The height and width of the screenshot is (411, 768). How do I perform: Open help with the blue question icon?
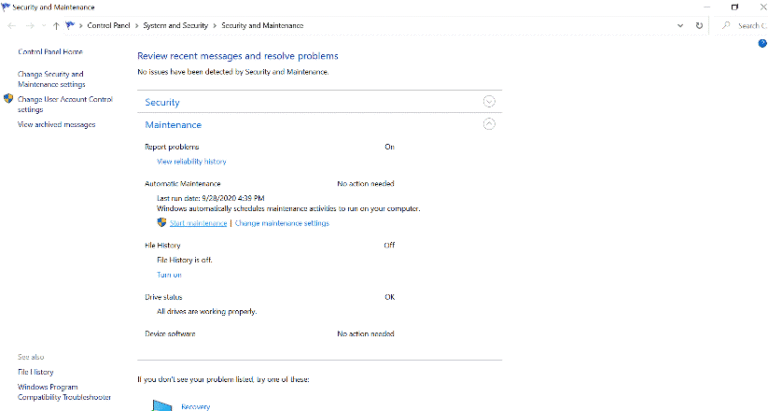[x=762, y=43]
